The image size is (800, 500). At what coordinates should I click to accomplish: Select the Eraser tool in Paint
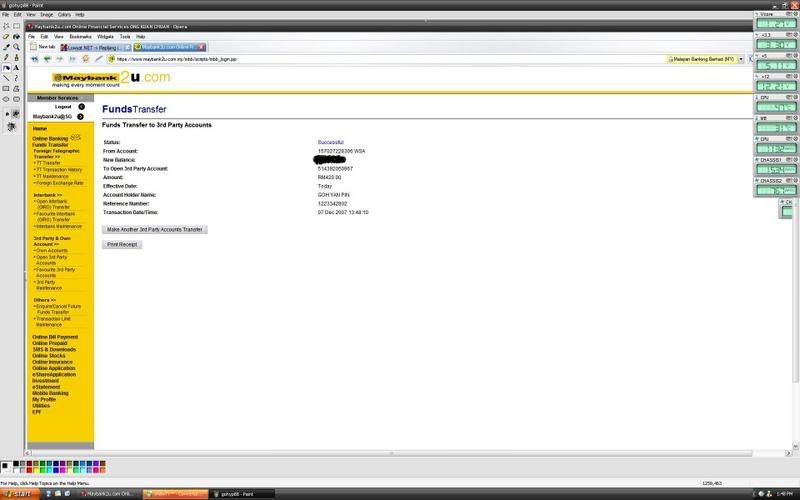coord(6,35)
